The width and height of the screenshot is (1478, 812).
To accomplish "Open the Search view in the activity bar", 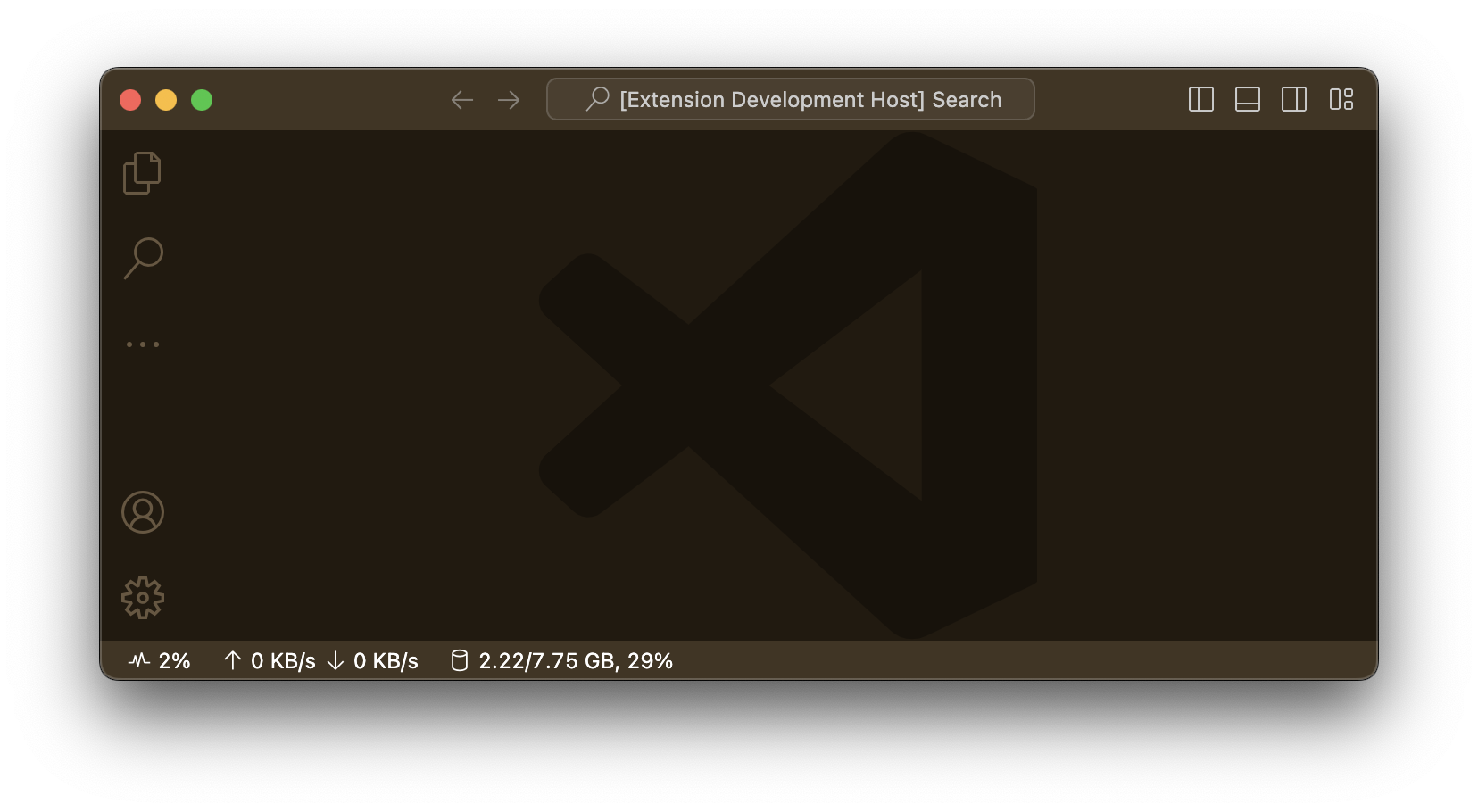I will [143, 257].
